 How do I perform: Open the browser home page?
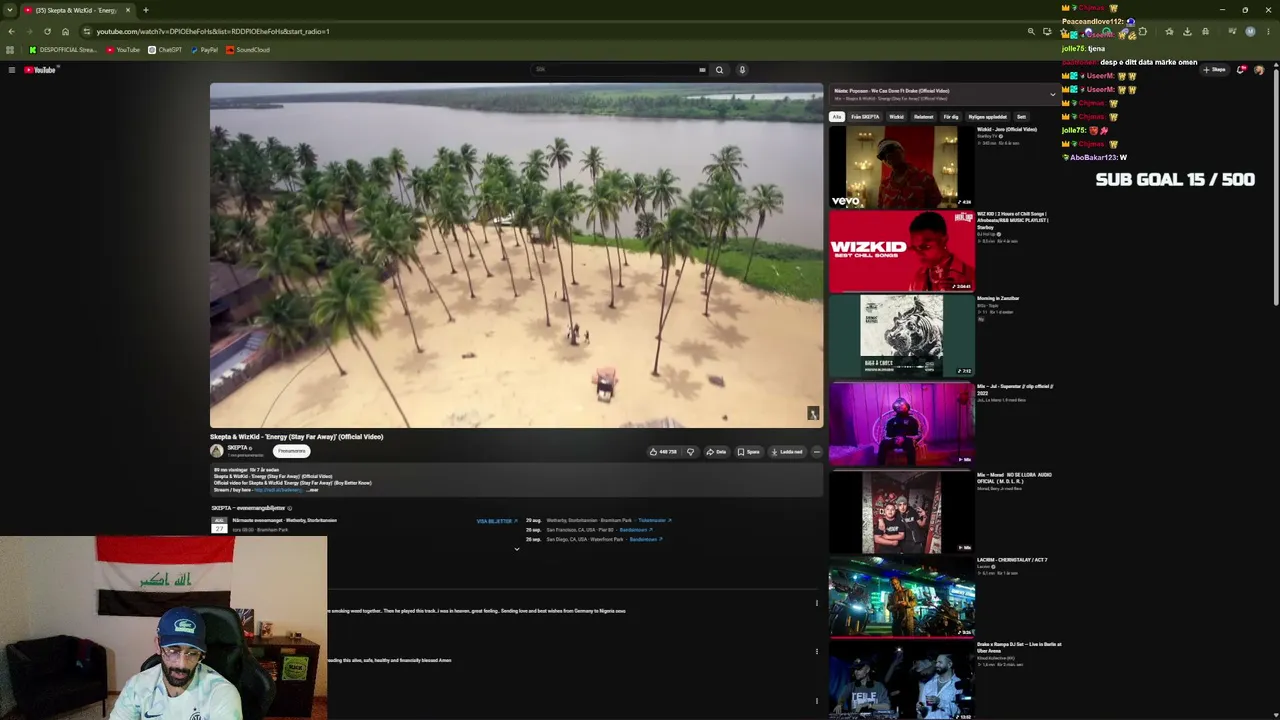tap(65, 31)
